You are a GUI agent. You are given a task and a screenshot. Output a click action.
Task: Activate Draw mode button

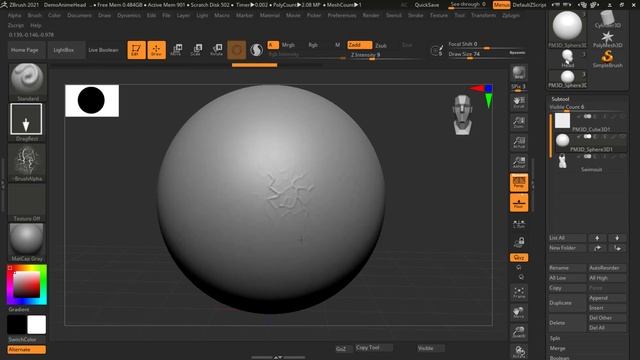(x=156, y=50)
